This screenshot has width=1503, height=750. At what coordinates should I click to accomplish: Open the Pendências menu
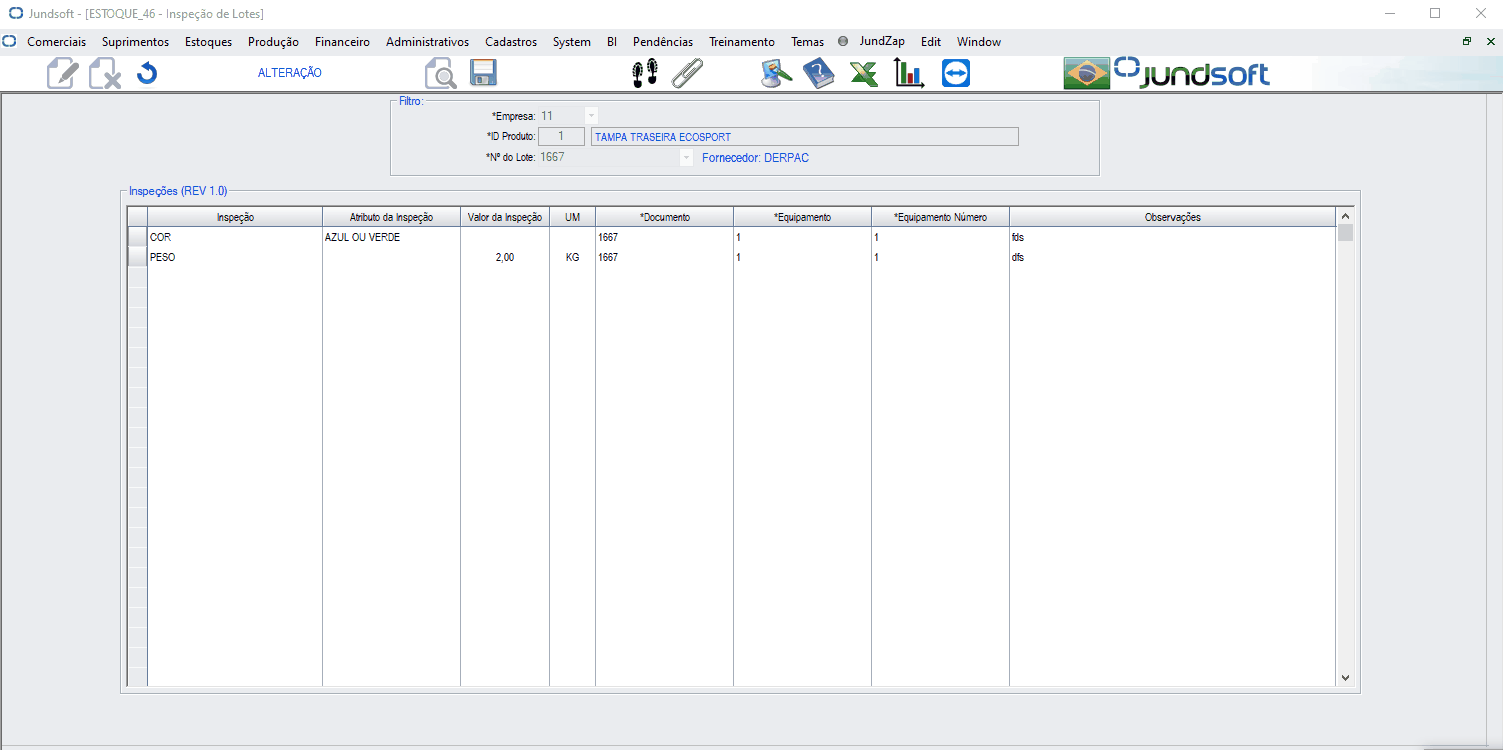coord(663,42)
